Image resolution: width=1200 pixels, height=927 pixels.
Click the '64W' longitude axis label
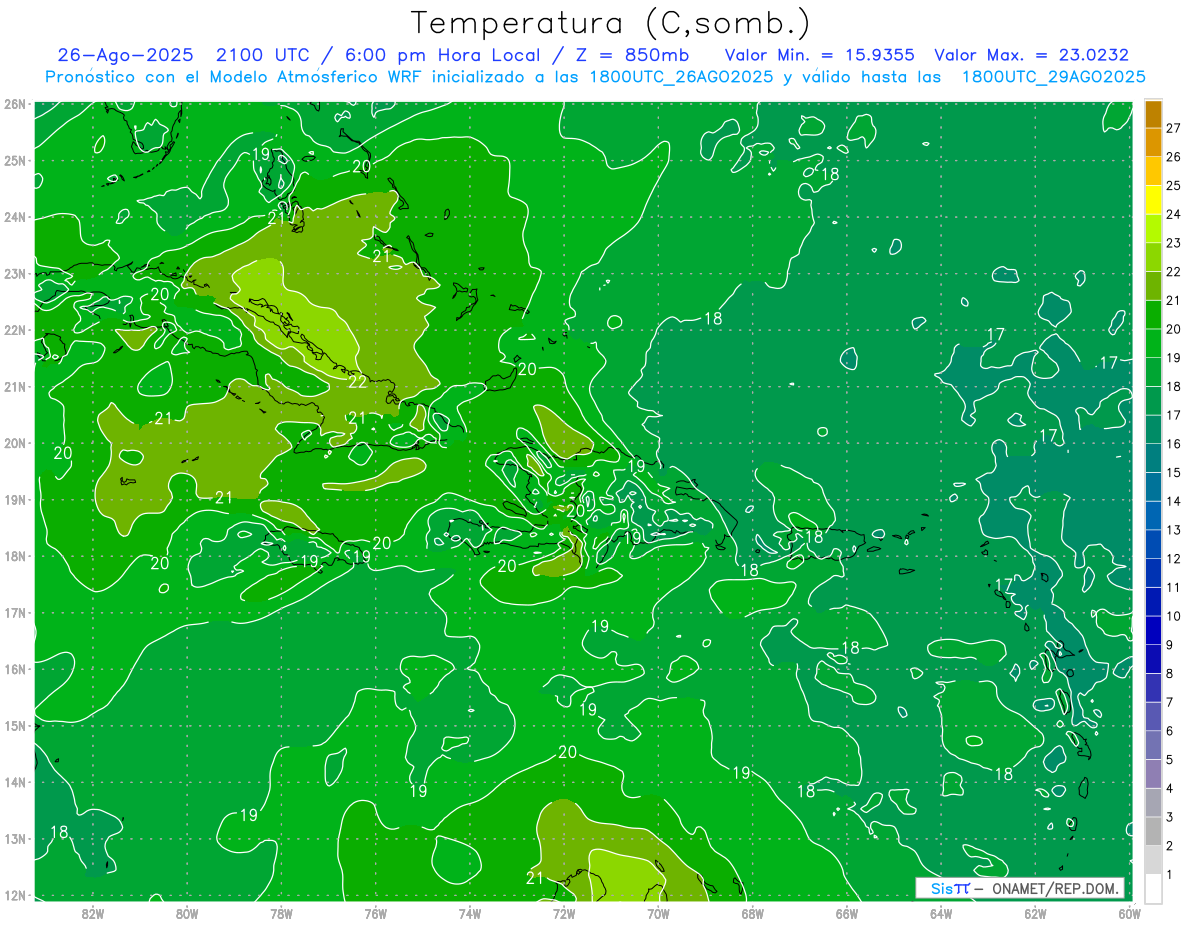[x=941, y=913]
